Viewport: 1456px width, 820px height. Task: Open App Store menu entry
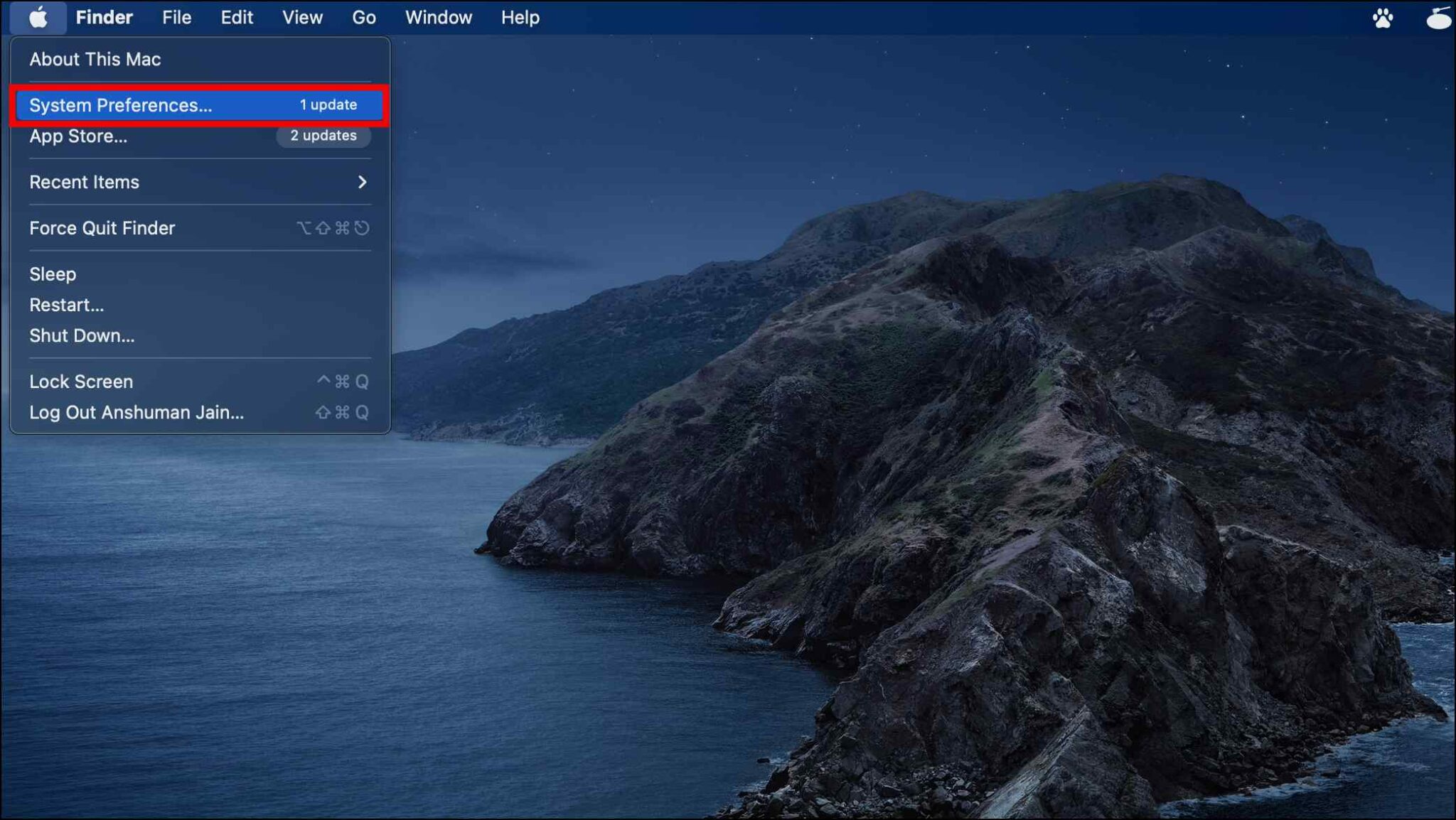pos(78,136)
